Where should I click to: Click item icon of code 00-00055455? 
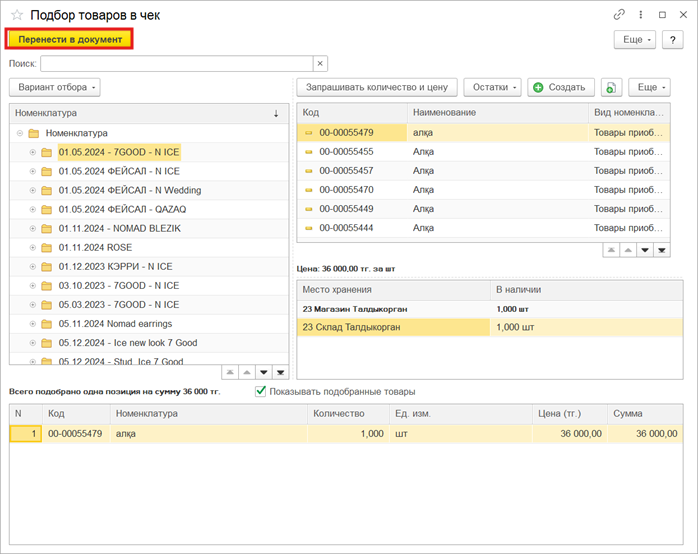[308, 152]
